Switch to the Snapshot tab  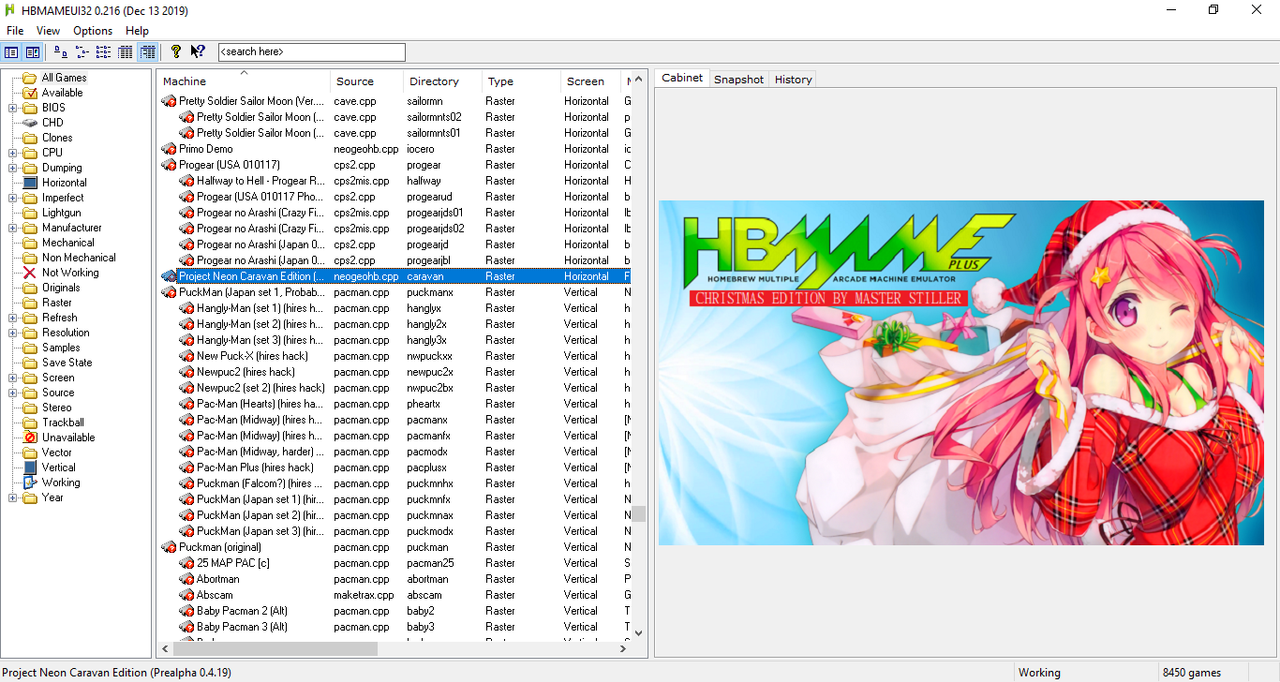coord(738,79)
